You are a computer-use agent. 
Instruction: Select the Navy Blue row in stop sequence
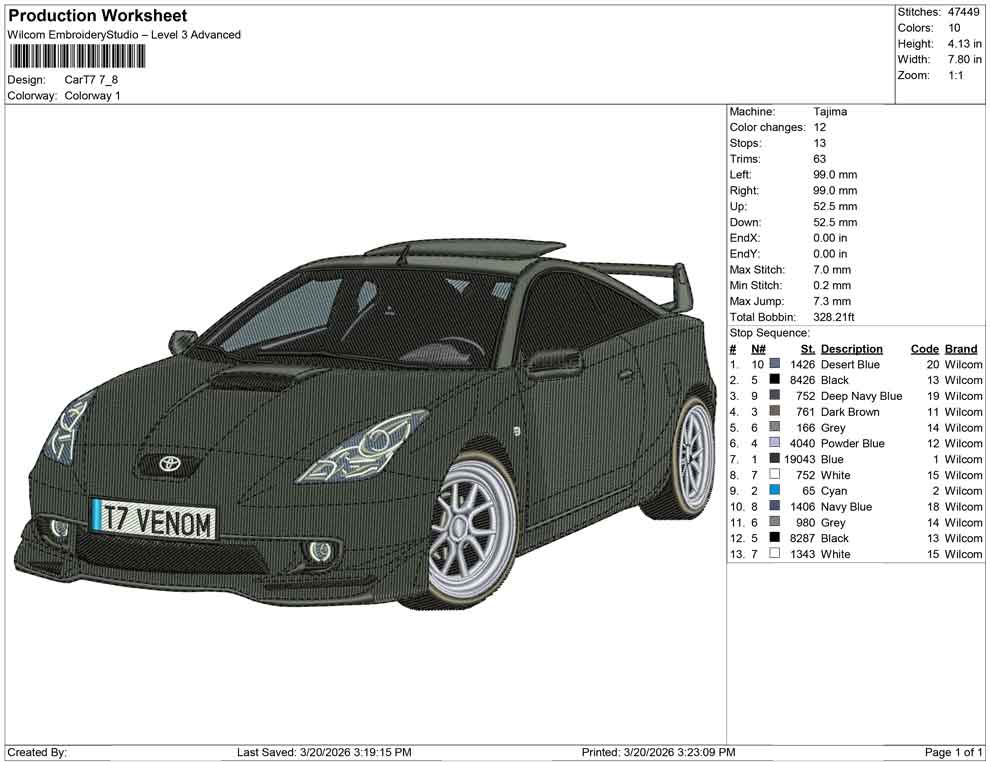coord(846,507)
